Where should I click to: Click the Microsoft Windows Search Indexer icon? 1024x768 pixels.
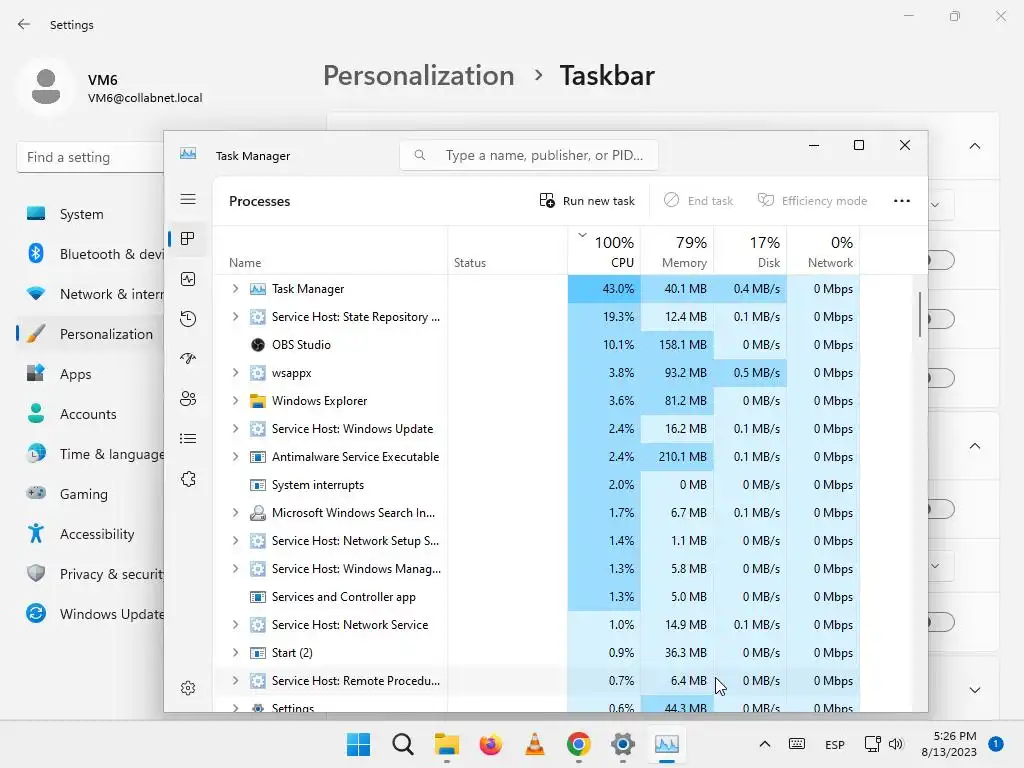coord(258,513)
